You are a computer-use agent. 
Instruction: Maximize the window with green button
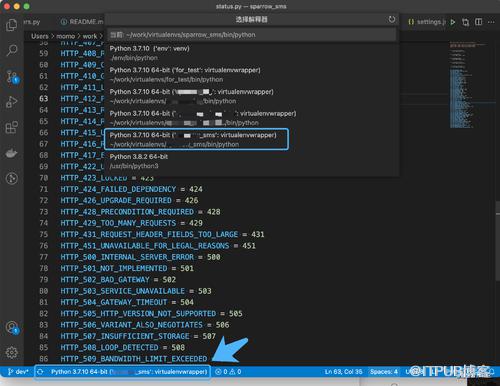coord(27,6)
